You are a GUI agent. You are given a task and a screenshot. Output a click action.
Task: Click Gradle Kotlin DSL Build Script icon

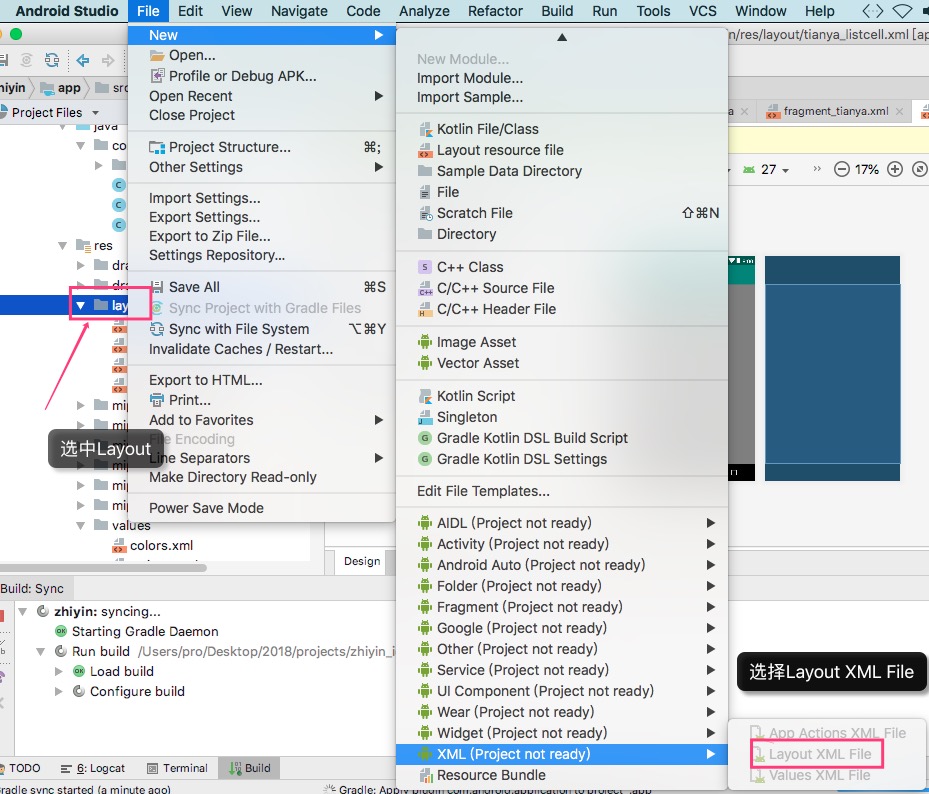pos(425,438)
